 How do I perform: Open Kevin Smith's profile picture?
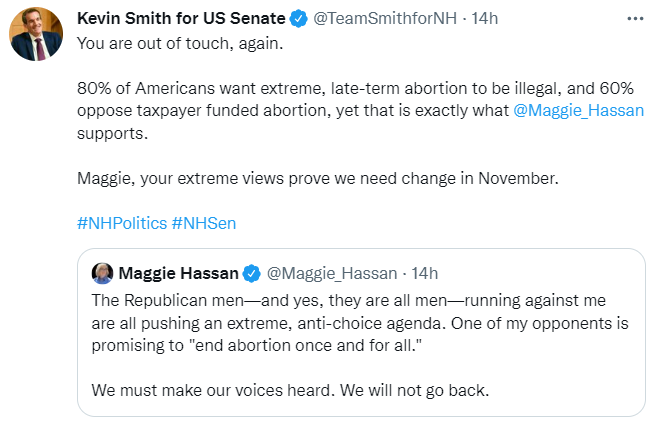point(37,37)
